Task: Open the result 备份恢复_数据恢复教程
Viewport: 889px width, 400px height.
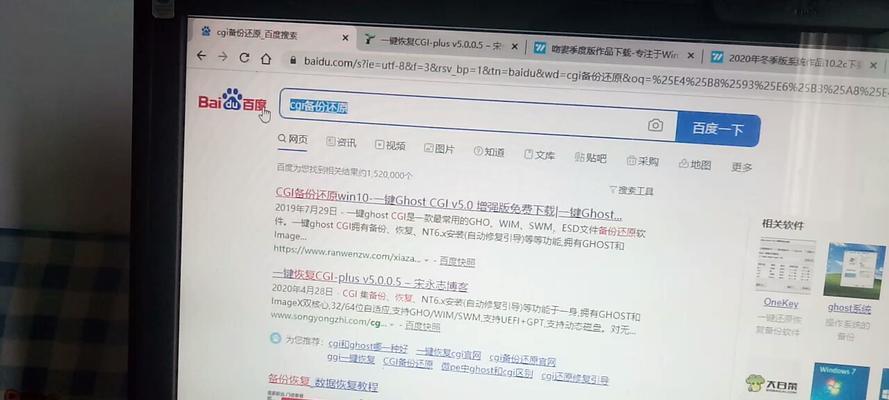Action: tap(323, 383)
